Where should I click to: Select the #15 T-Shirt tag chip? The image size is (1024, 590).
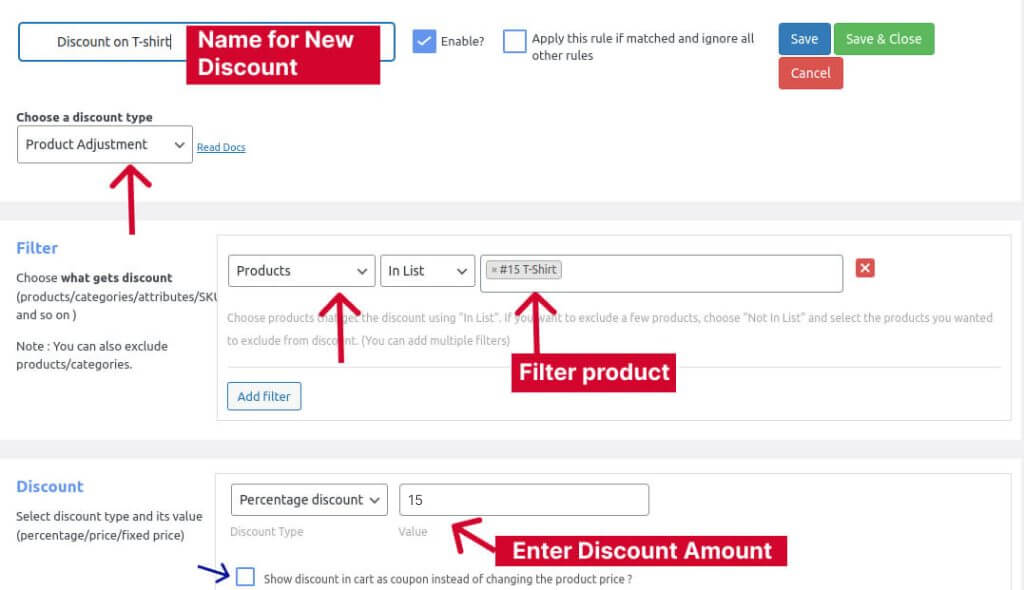click(524, 269)
